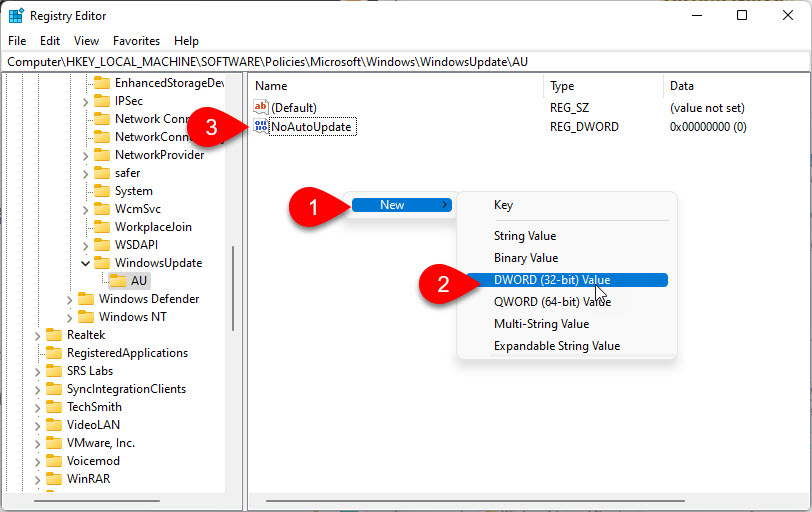Viewport: 812px width, 512px height.
Task: Open the Help menu
Action: point(186,41)
